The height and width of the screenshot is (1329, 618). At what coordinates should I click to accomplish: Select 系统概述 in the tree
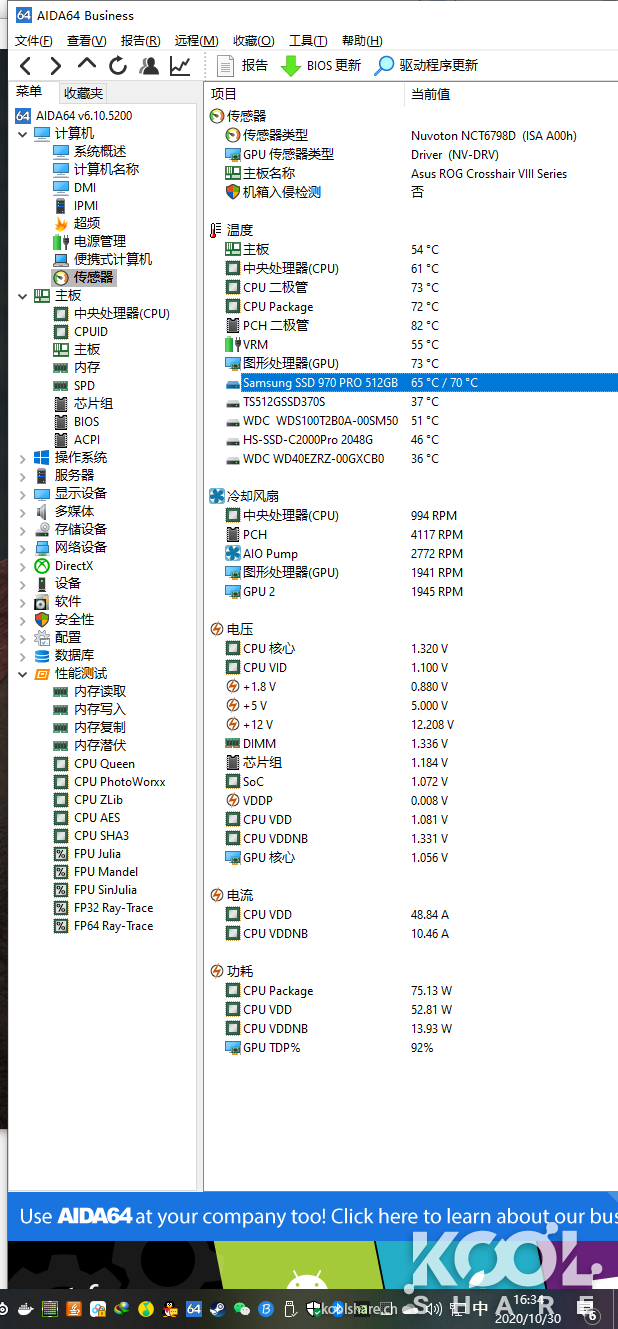100,151
